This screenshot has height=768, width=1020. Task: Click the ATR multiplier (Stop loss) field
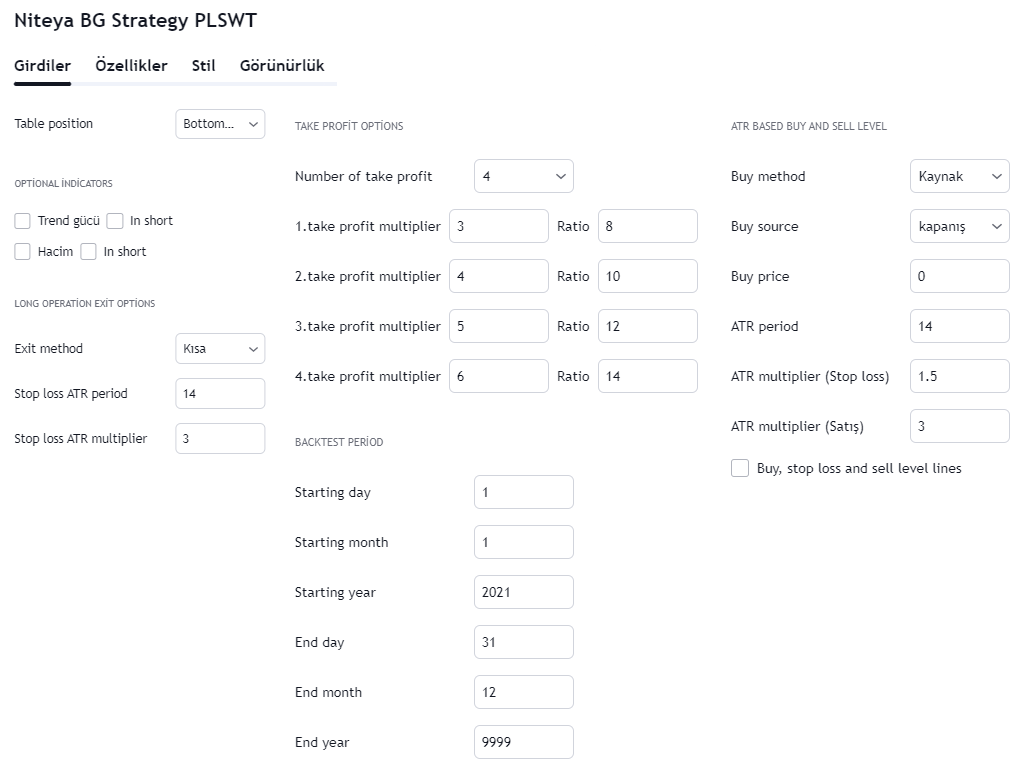[x=960, y=376]
